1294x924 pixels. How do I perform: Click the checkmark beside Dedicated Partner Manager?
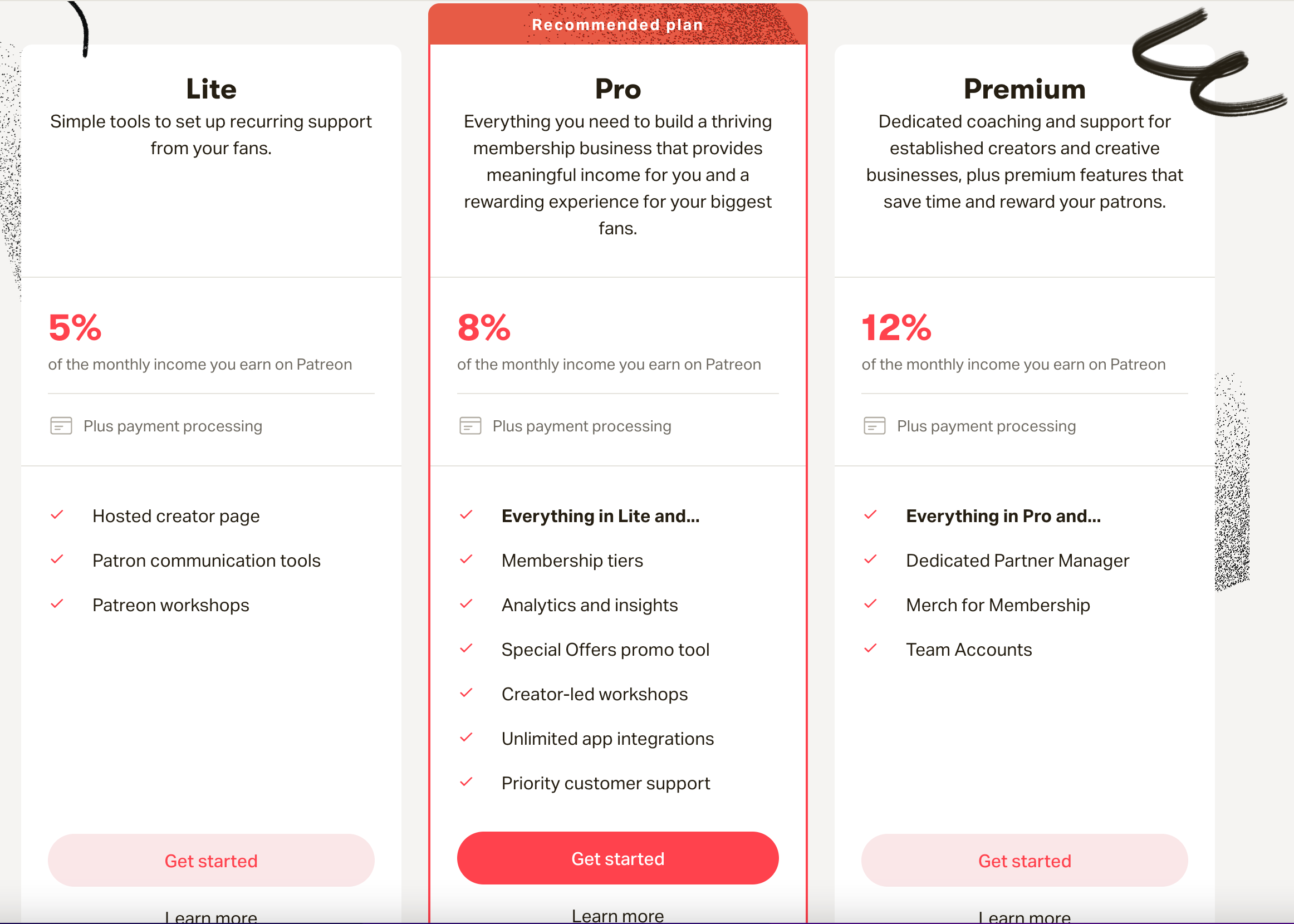tap(870, 559)
